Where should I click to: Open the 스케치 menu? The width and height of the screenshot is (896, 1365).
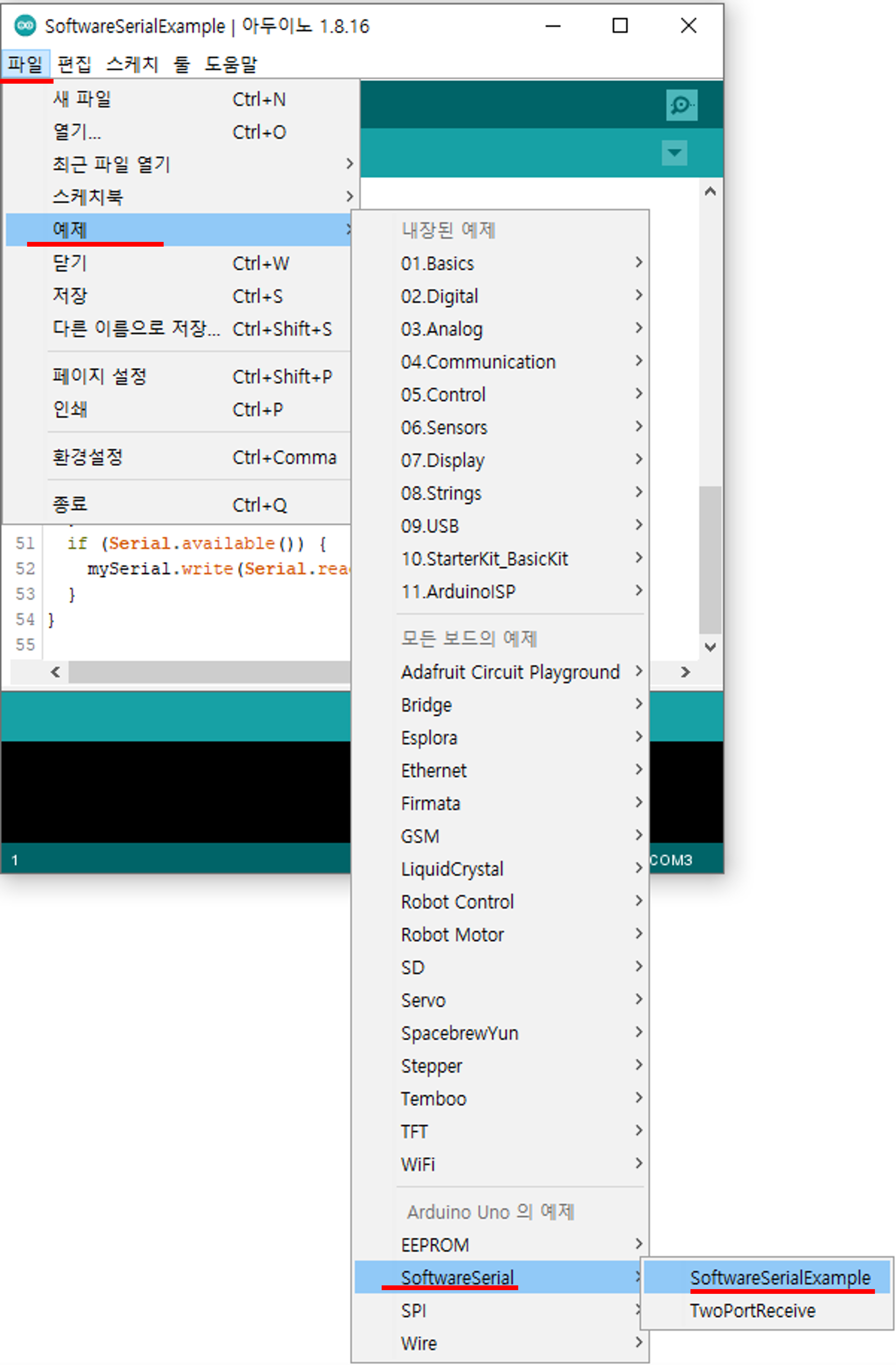132,64
